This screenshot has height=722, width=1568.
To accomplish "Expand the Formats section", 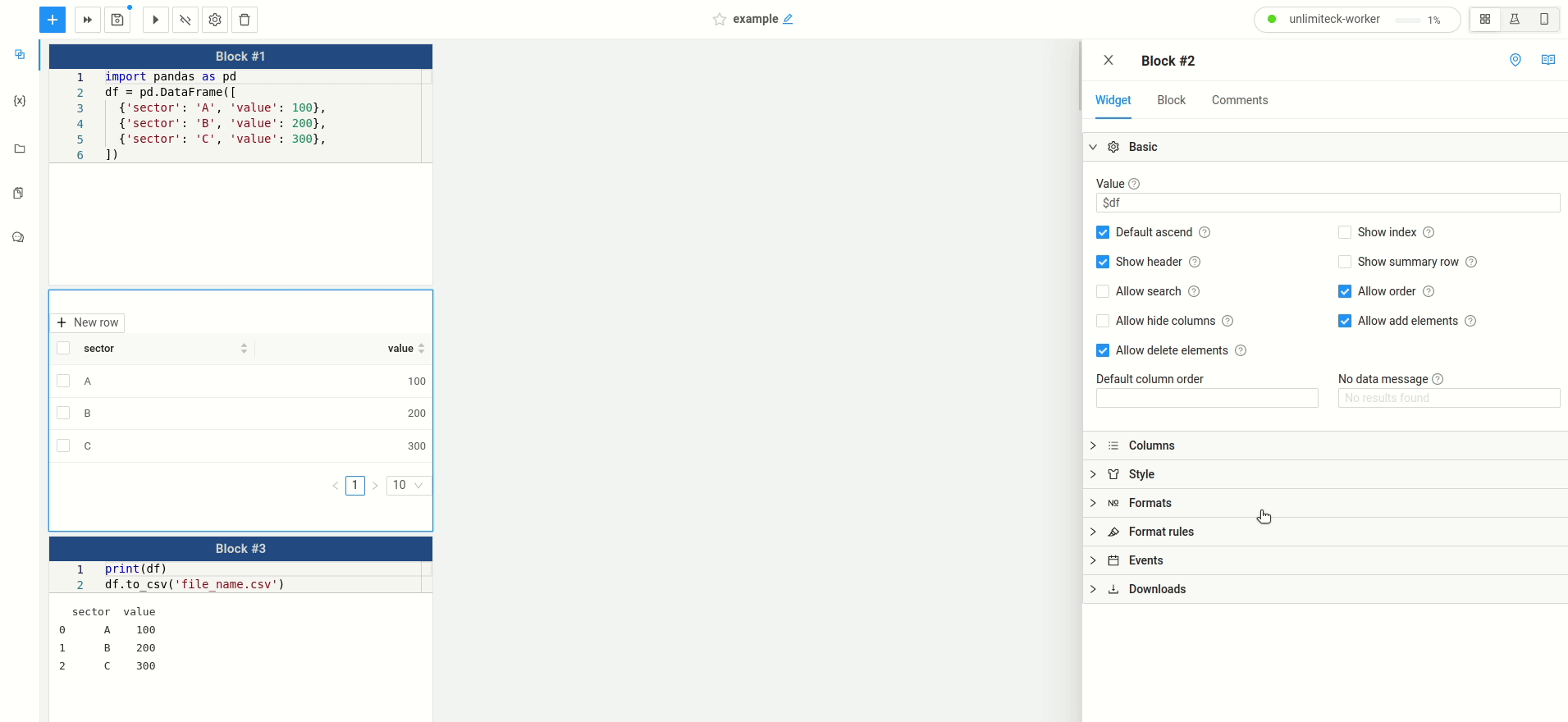I will [x=1325, y=503].
